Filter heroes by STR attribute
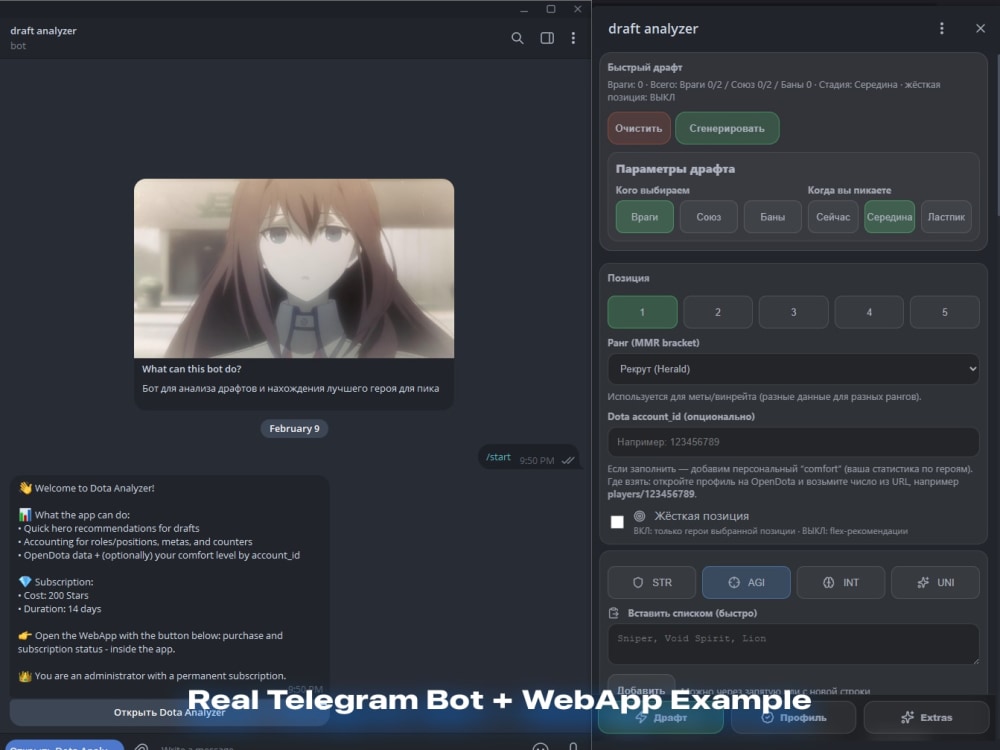The image size is (1000, 750). point(652,582)
